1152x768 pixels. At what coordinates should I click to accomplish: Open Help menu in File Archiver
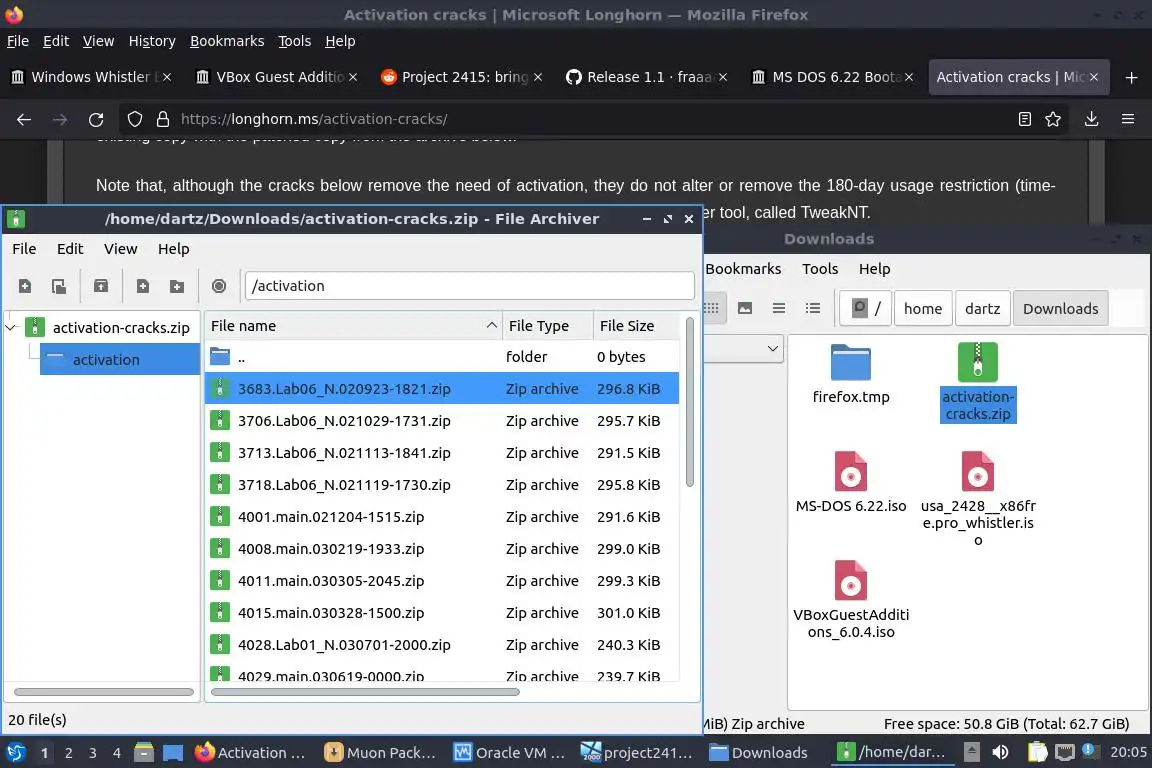click(x=173, y=248)
